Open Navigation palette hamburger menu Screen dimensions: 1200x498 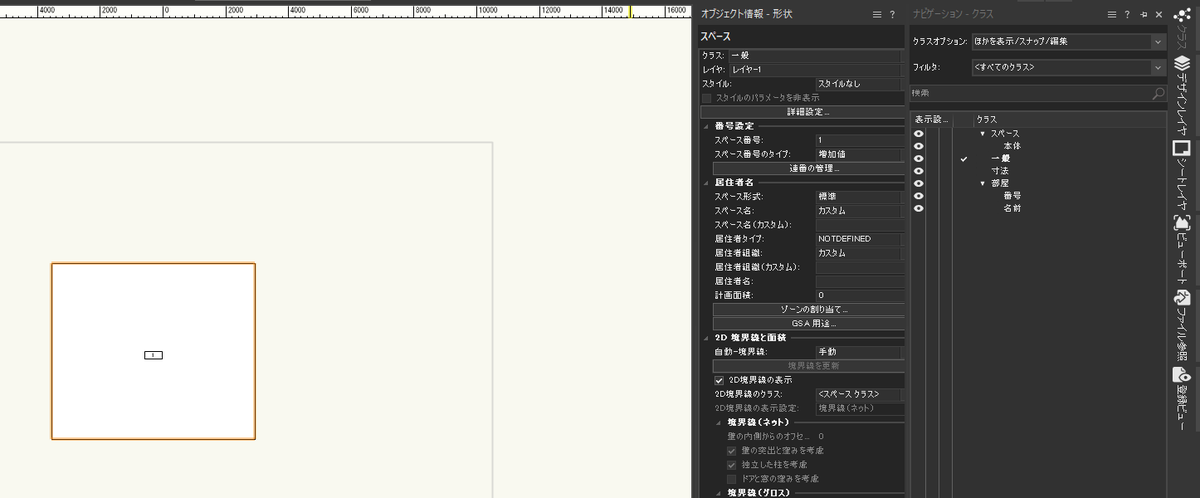click(1114, 14)
